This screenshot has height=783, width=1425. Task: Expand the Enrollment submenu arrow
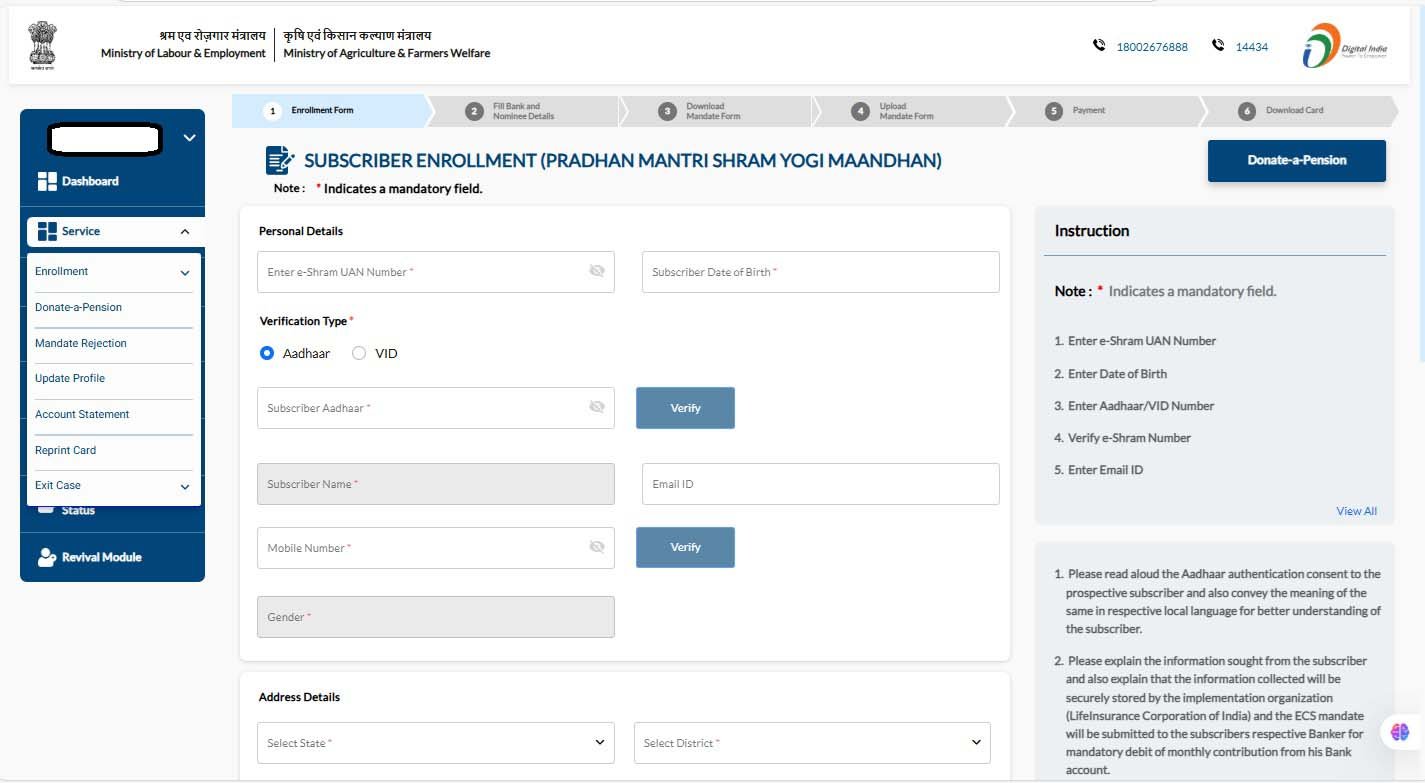coord(185,272)
